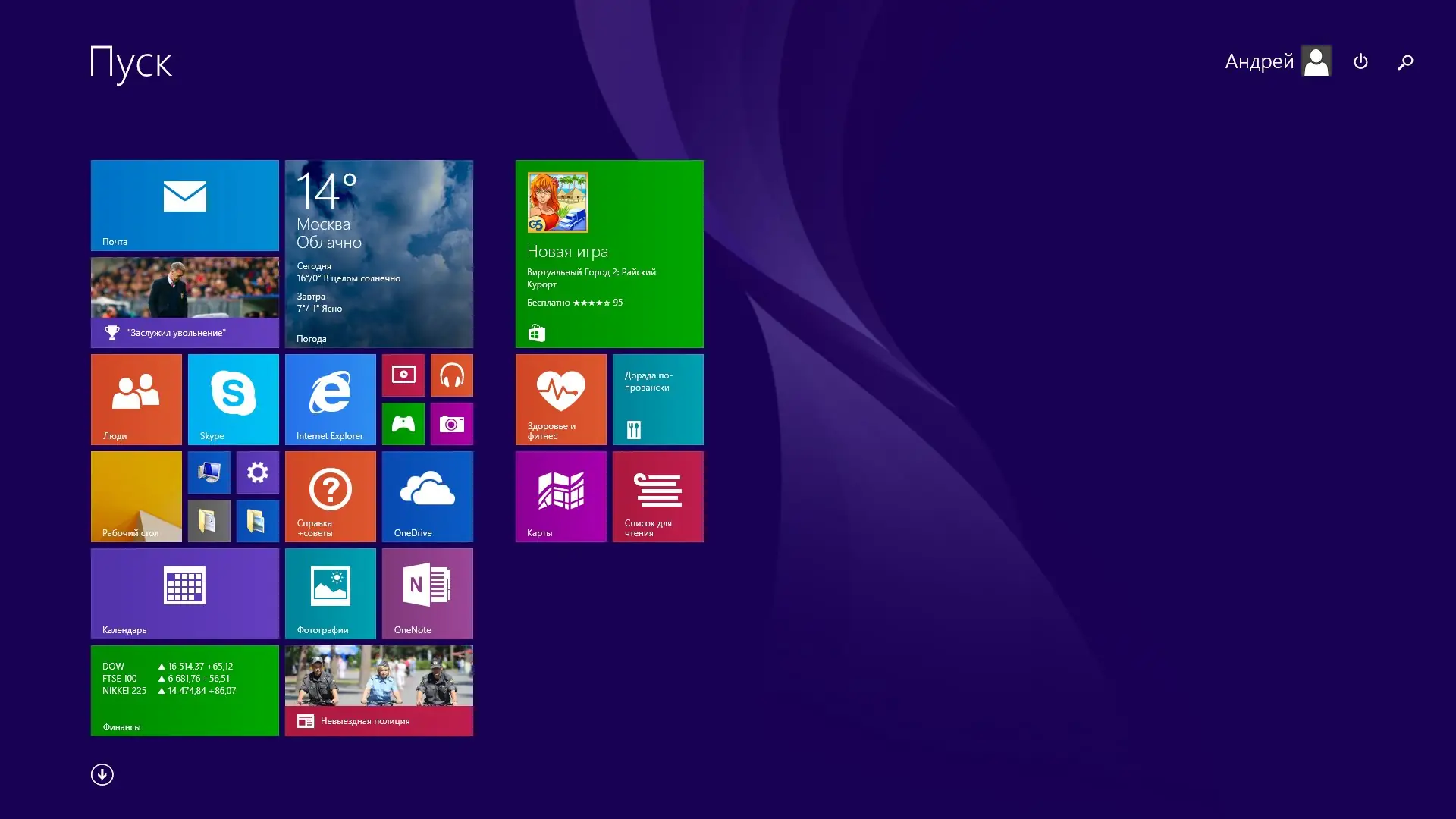Open the Календарь calendar tile
Image resolution: width=1456 pixels, height=819 pixels.
[184, 593]
